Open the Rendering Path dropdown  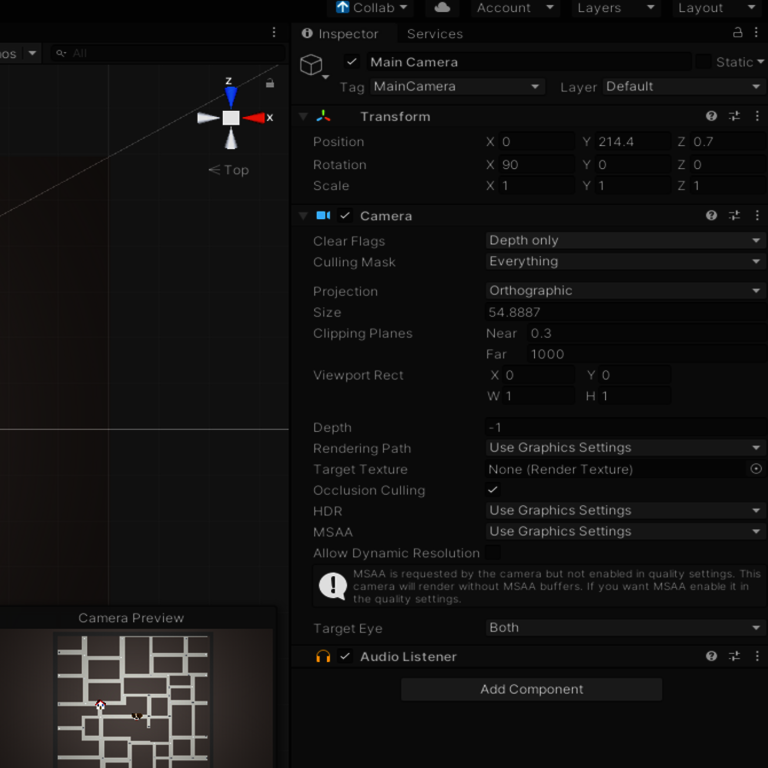[x=624, y=448]
